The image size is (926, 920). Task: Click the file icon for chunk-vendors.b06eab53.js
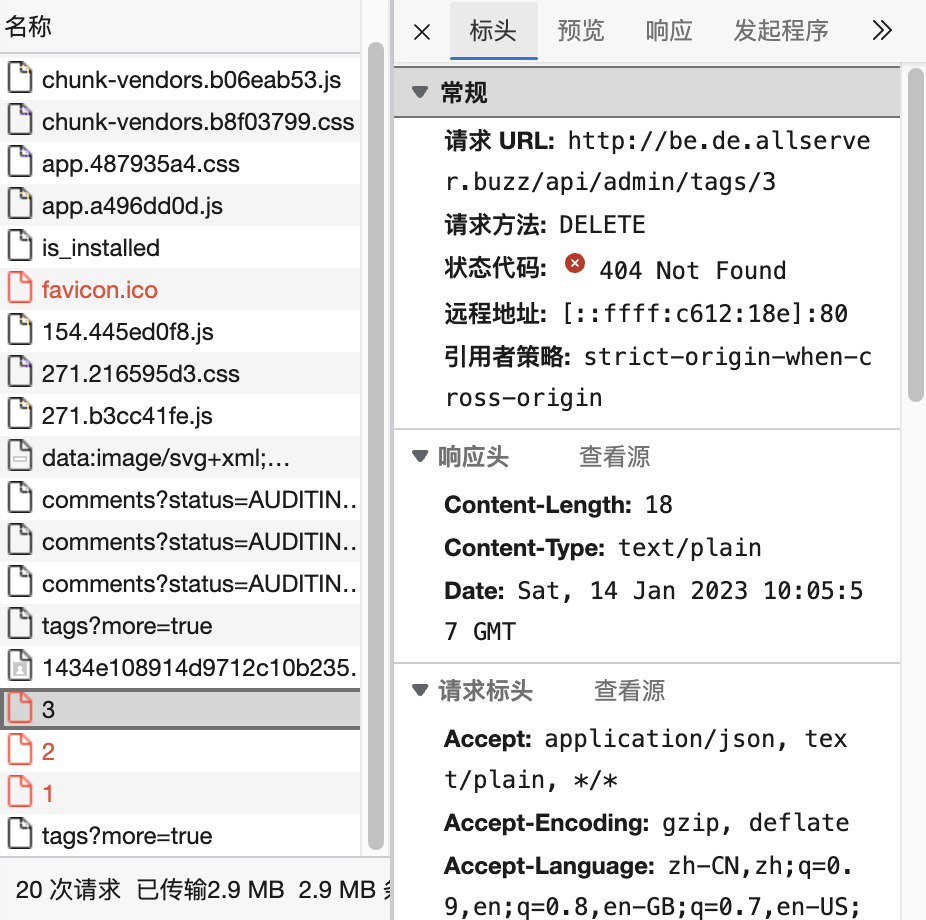point(20,79)
